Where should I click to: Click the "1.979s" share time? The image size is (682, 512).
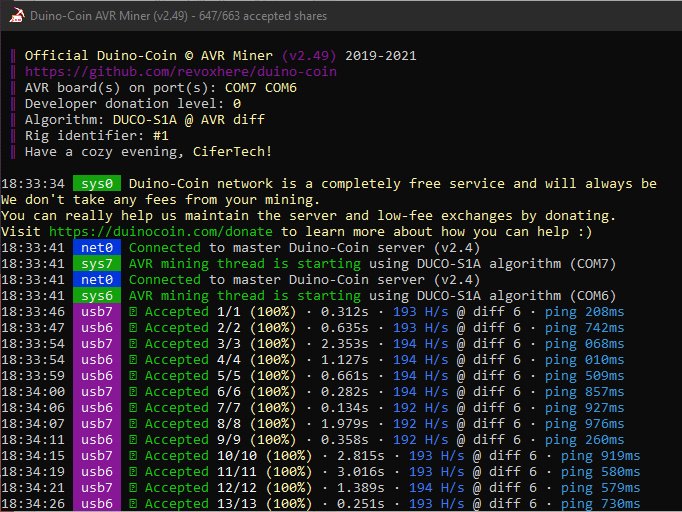344,424
